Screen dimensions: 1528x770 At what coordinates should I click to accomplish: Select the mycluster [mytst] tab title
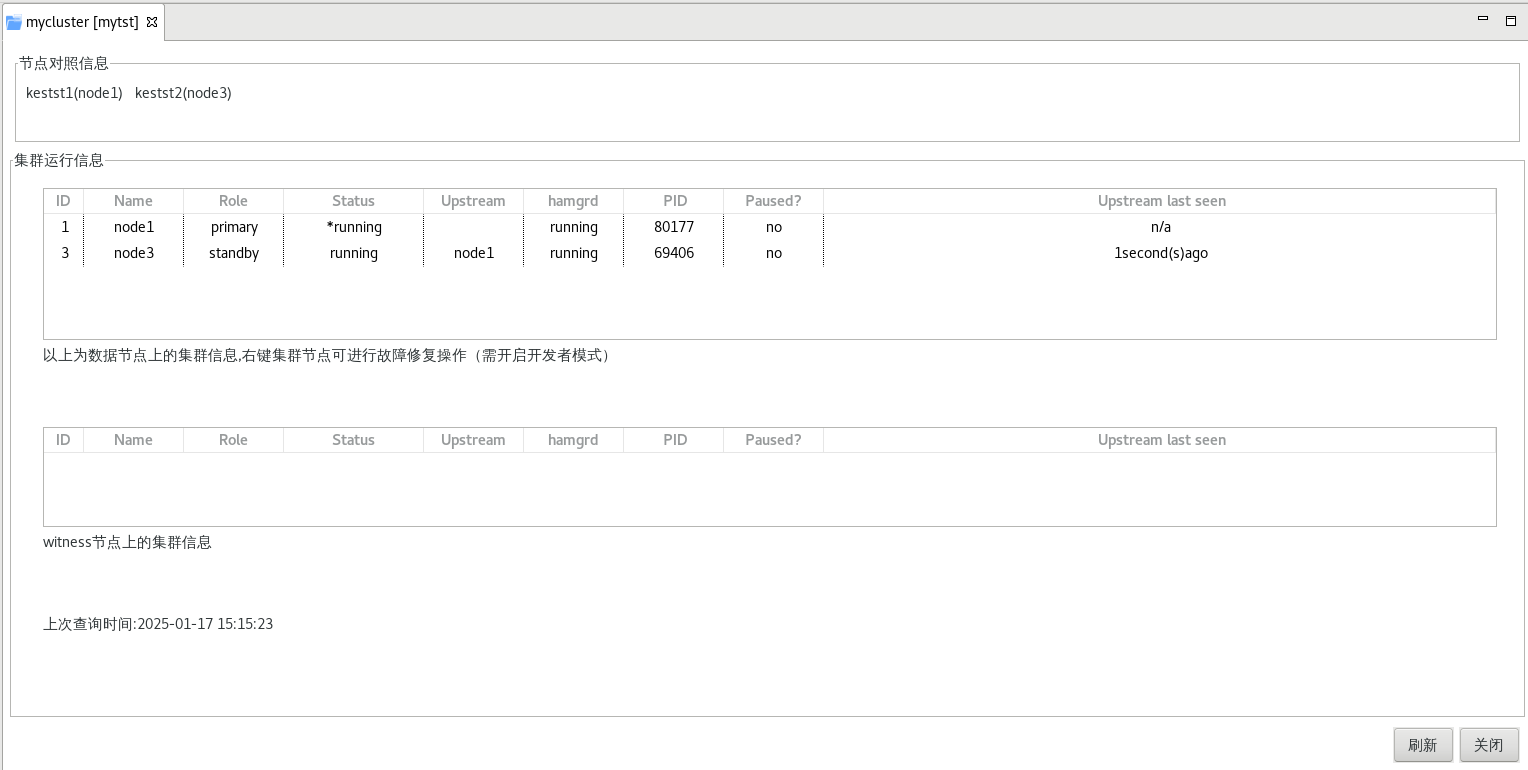82,22
